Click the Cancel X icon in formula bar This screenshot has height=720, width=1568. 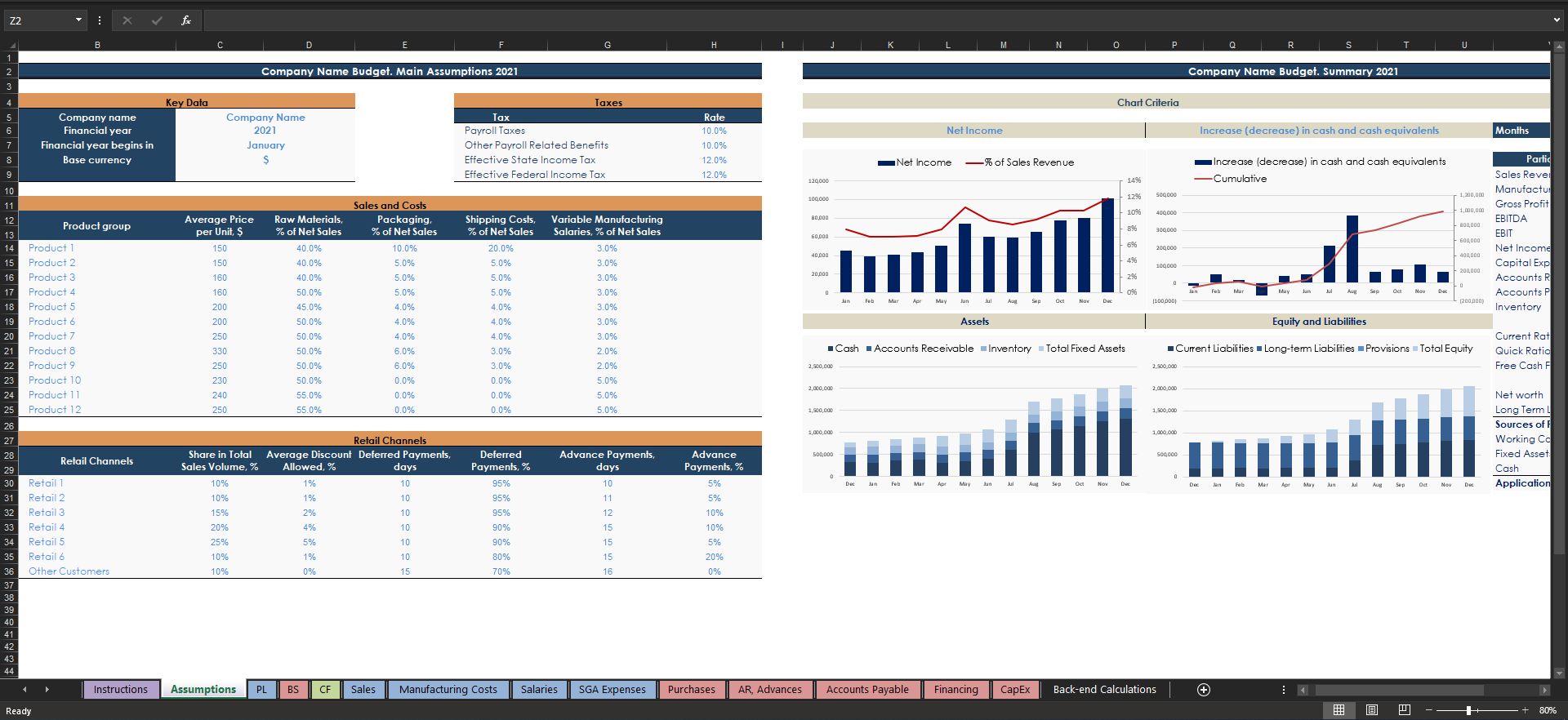[127, 20]
